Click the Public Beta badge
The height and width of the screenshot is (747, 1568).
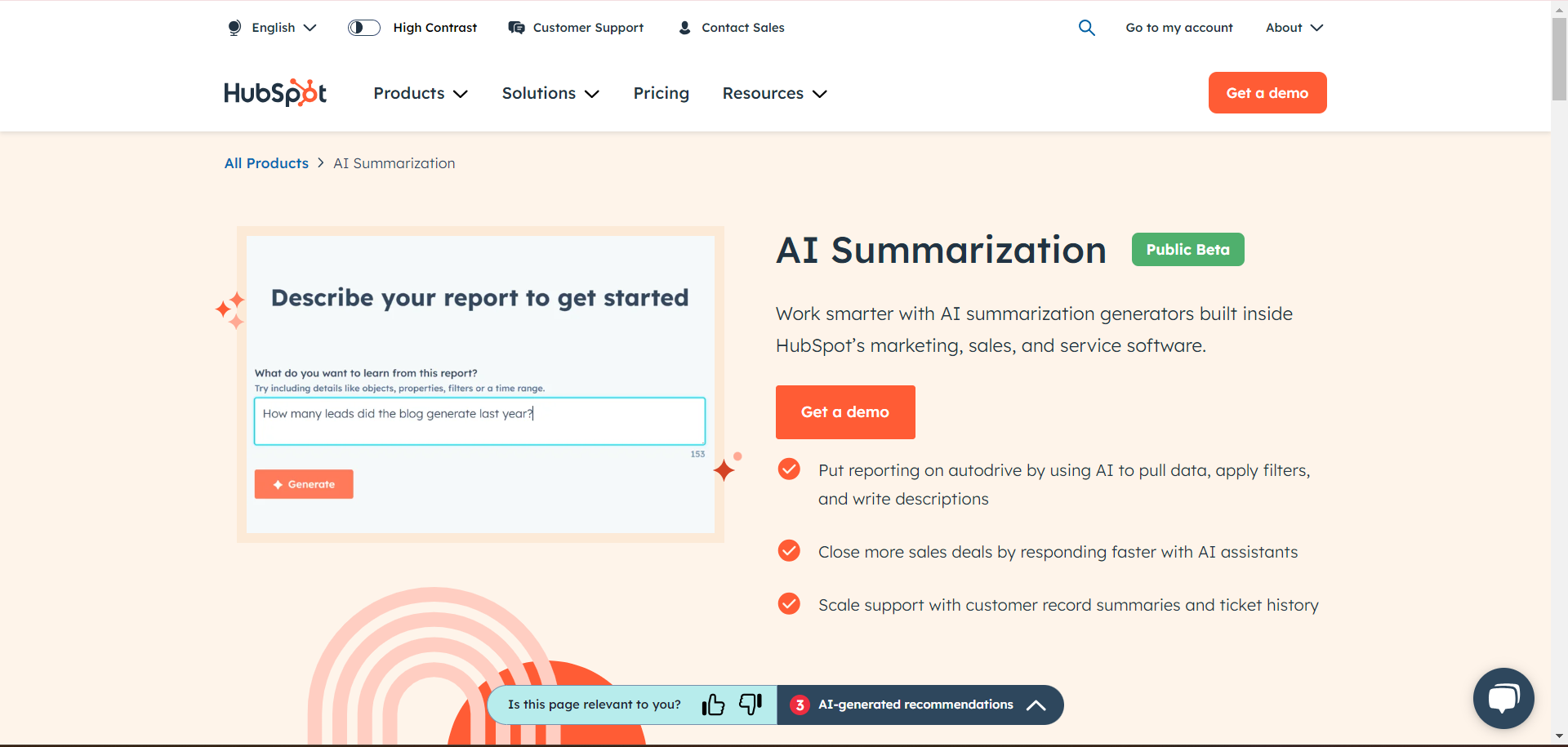pos(1187,250)
